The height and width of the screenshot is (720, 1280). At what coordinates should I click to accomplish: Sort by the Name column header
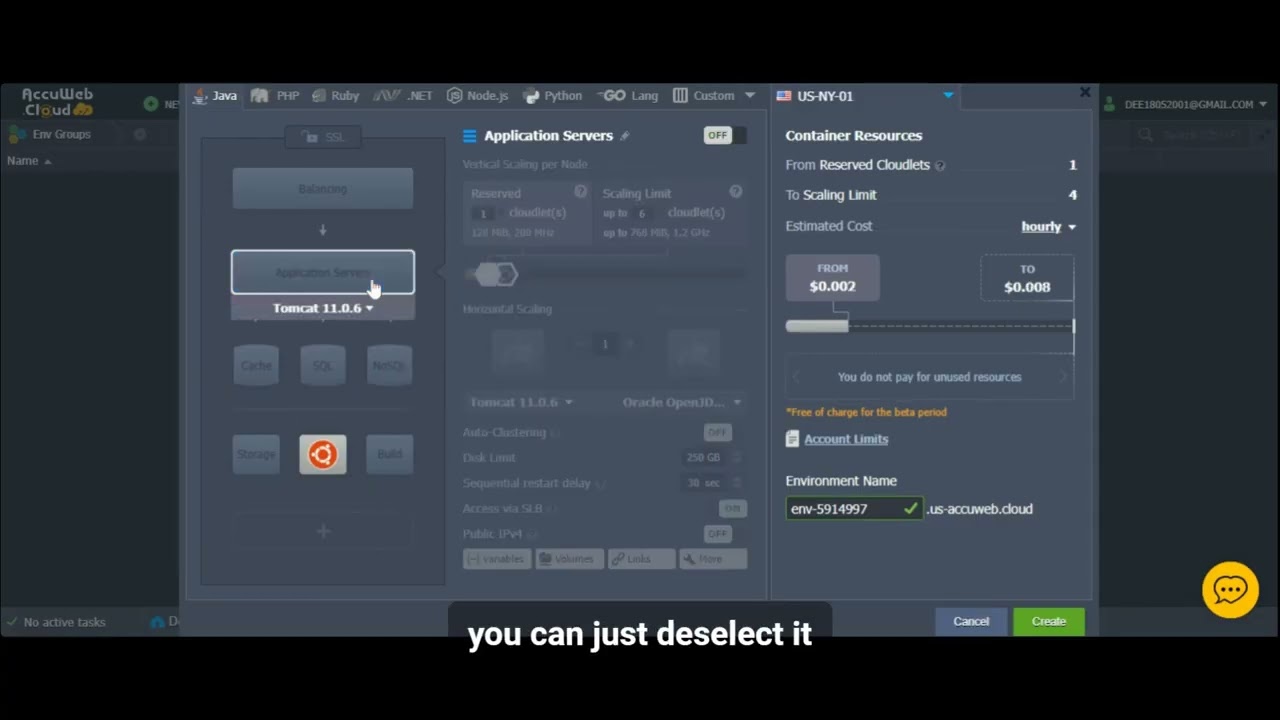[x=29, y=161]
